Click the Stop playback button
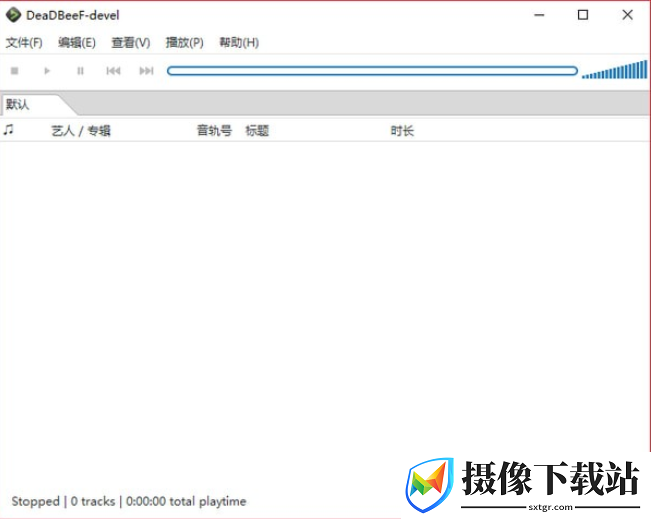Screen dimensions: 651x519 click(15, 71)
